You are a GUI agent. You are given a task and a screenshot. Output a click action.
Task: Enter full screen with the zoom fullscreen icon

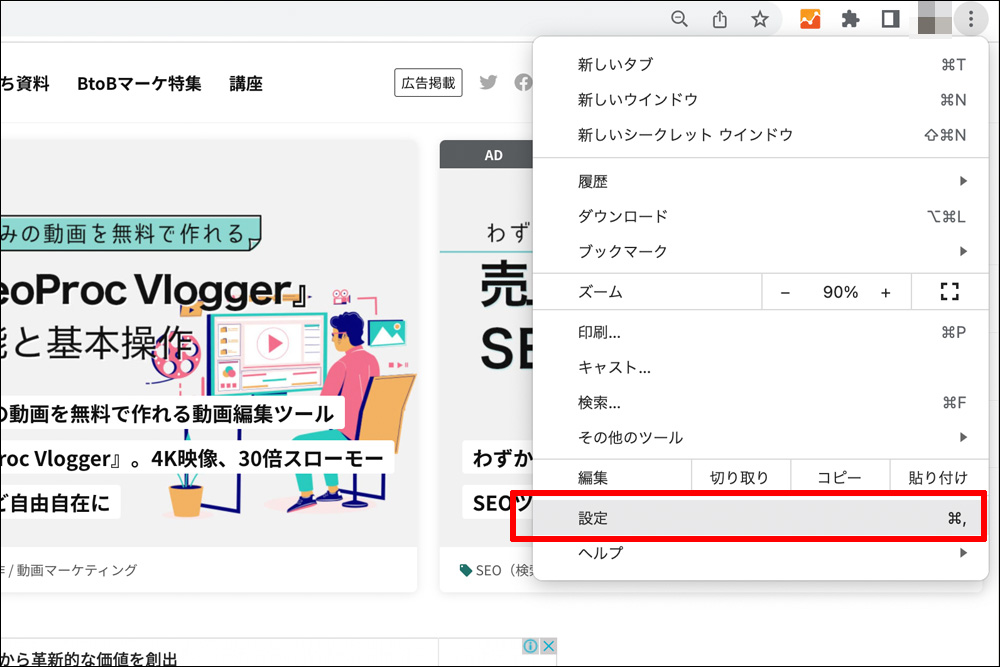pyautogui.click(x=949, y=292)
